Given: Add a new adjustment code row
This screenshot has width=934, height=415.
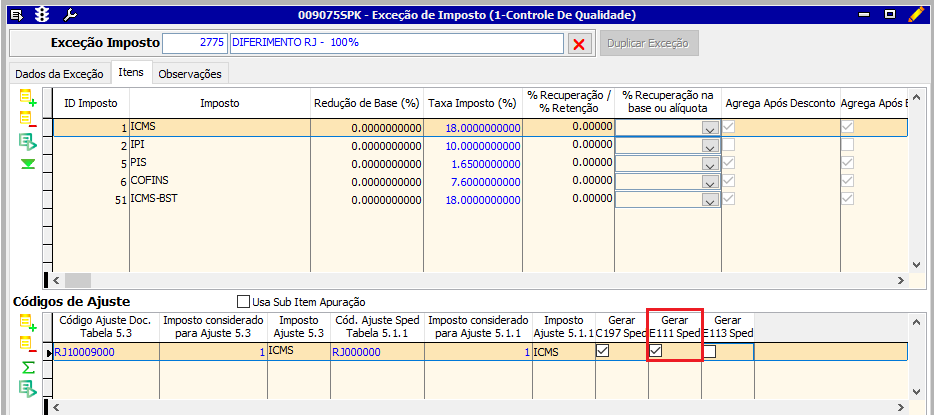Looking at the screenshot, I should (x=28, y=323).
